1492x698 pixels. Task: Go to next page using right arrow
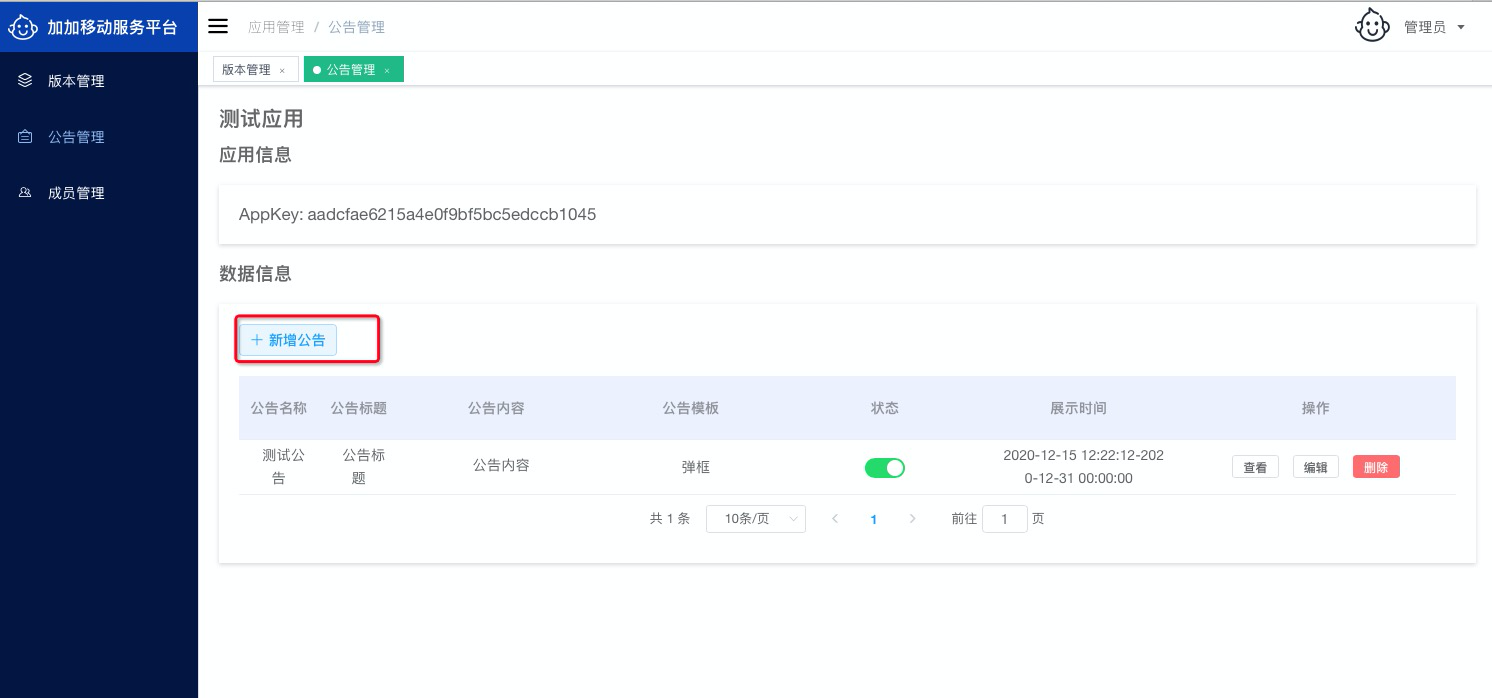(912, 519)
